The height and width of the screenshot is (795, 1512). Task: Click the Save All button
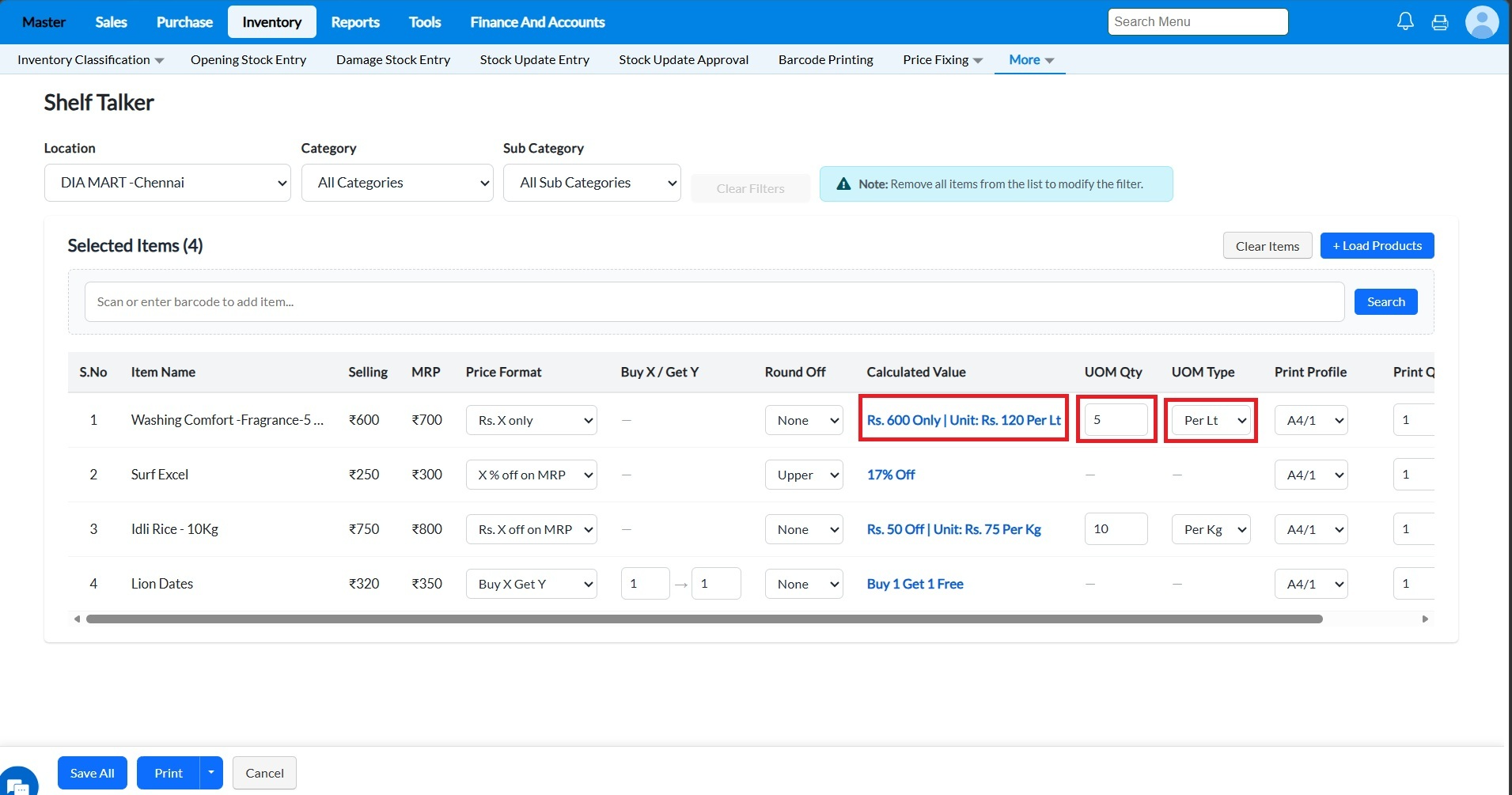pyautogui.click(x=92, y=773)
